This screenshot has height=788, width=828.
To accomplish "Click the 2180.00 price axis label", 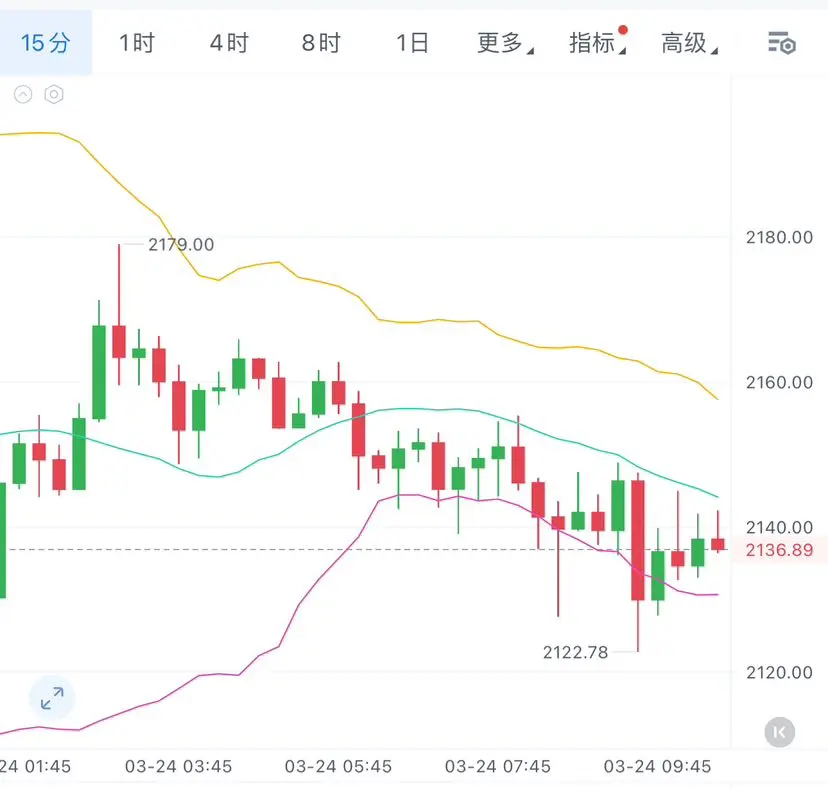I will click(x=779, y=237).
